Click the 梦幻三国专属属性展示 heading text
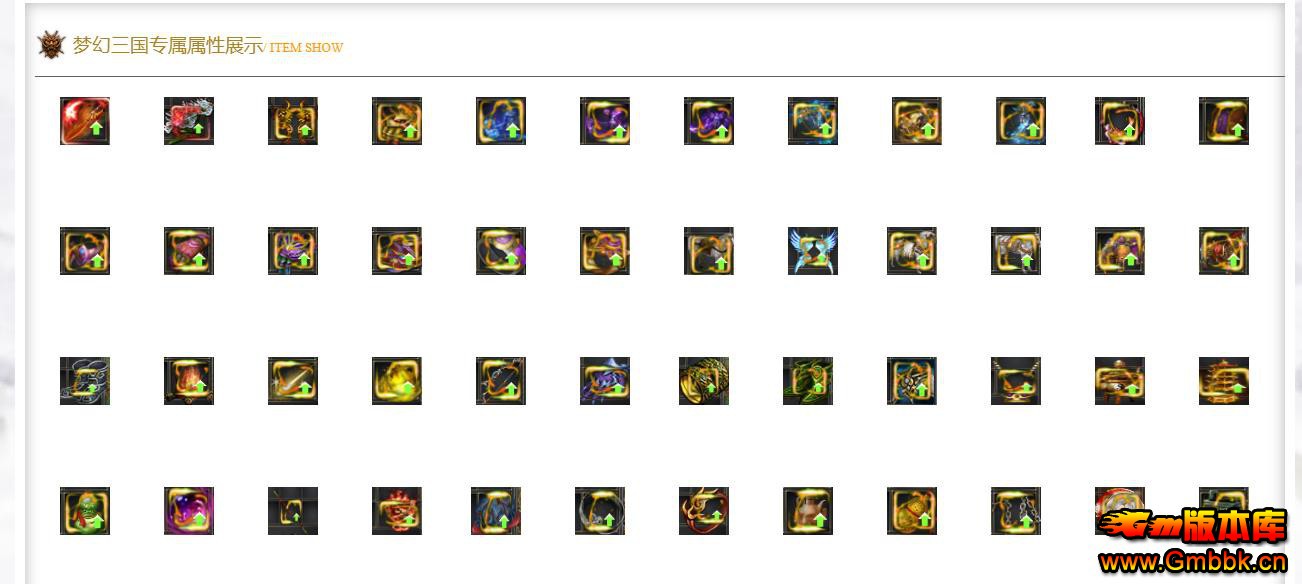The width and height of the screenshot is (1302, 584). click(168, 45)
